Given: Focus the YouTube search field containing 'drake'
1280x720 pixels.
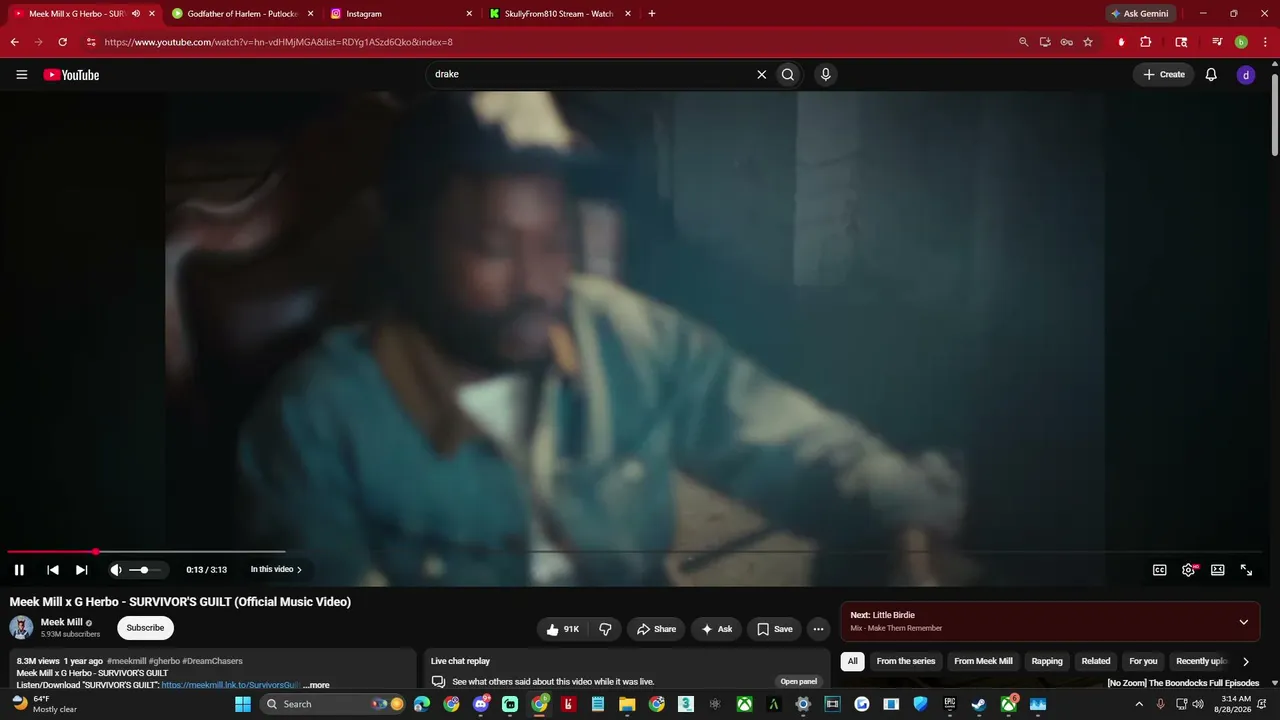Looking at the screenshot, I should [592, 74].
